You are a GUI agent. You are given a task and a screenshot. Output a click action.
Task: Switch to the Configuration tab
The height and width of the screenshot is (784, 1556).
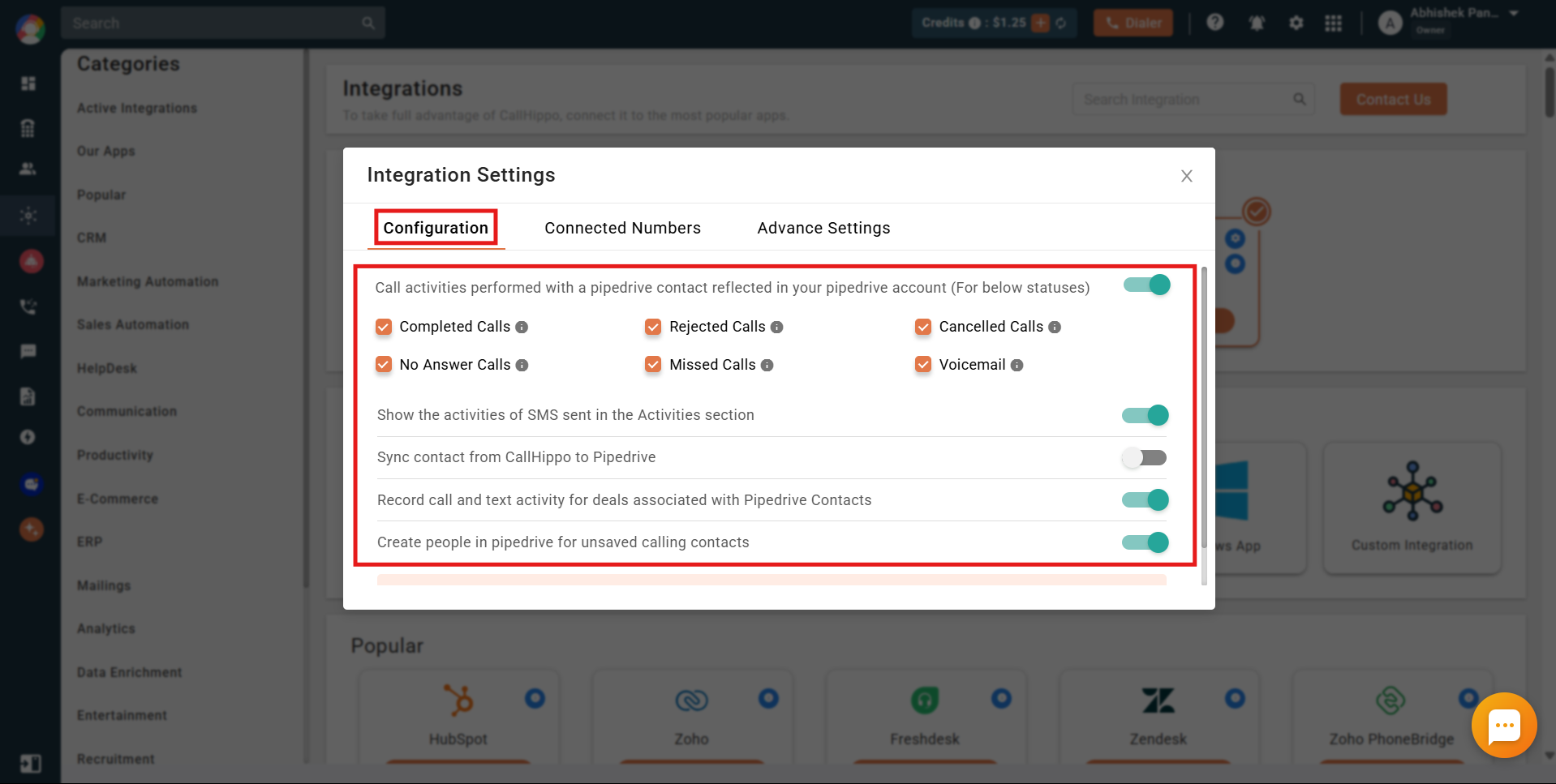(x=436, y=228)
